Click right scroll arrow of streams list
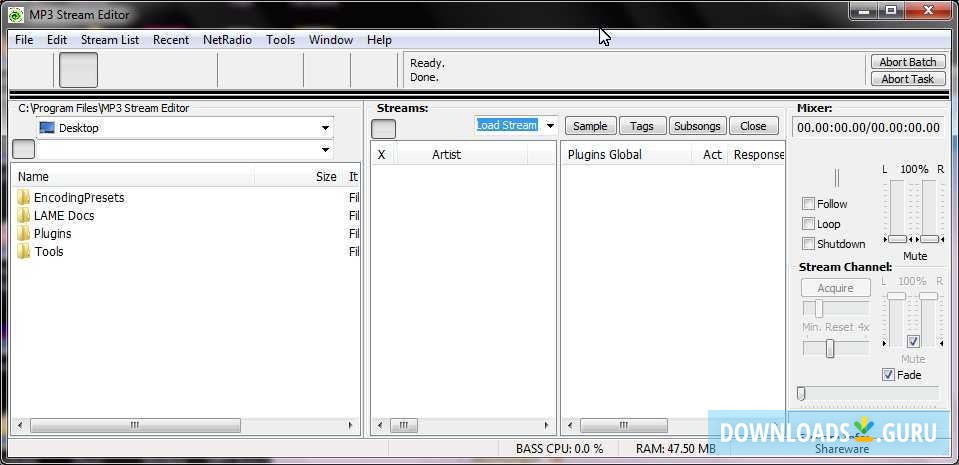 [x=547, y=425]
